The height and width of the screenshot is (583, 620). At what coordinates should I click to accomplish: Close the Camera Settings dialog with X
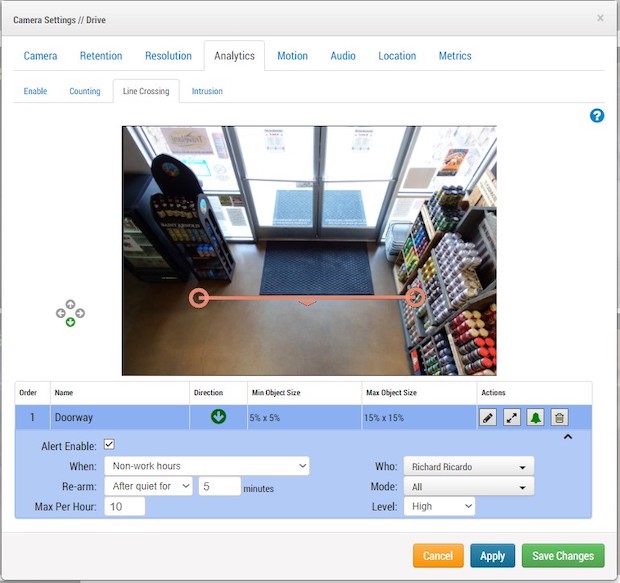600,18
